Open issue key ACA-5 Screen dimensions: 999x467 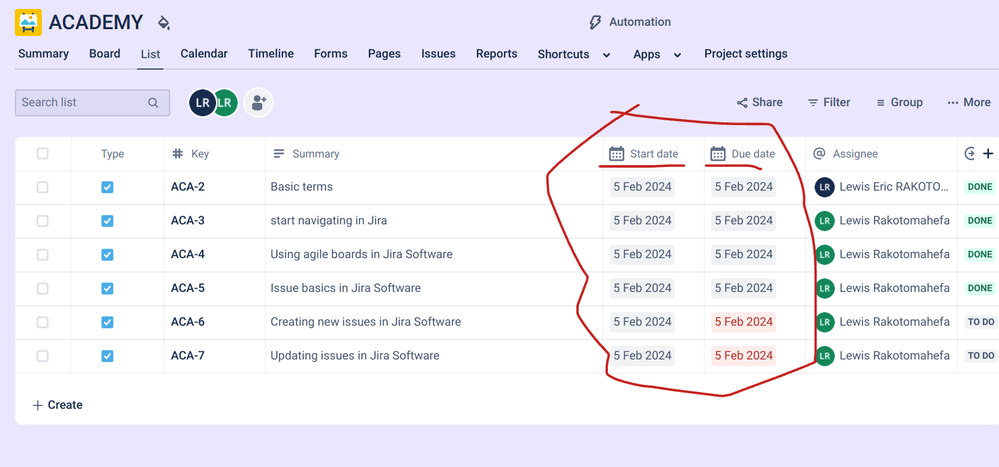(x=187, y=288)
